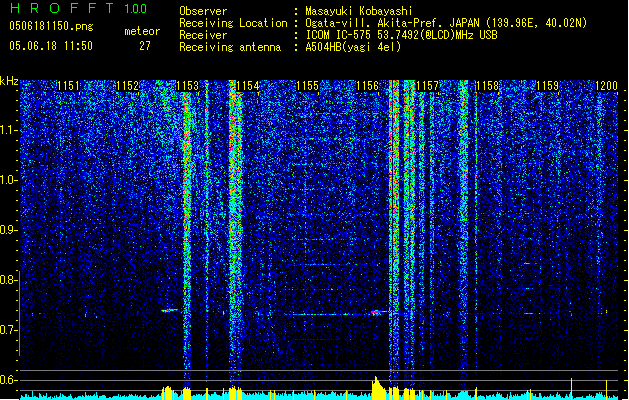This screenshot has height=400, width=629.
Task: Click the 1153 time marker
Action: click(187, 86)
